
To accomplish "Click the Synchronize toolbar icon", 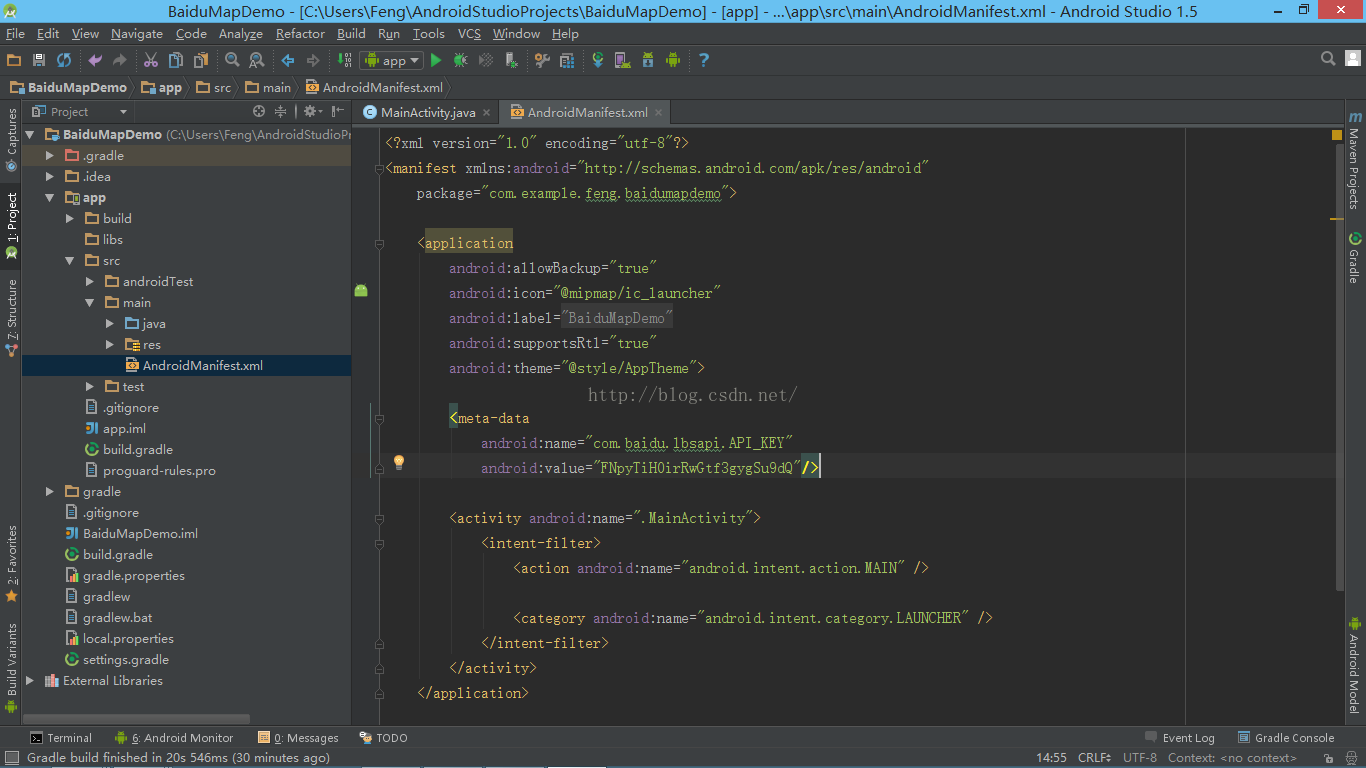I will coord(64,60).
